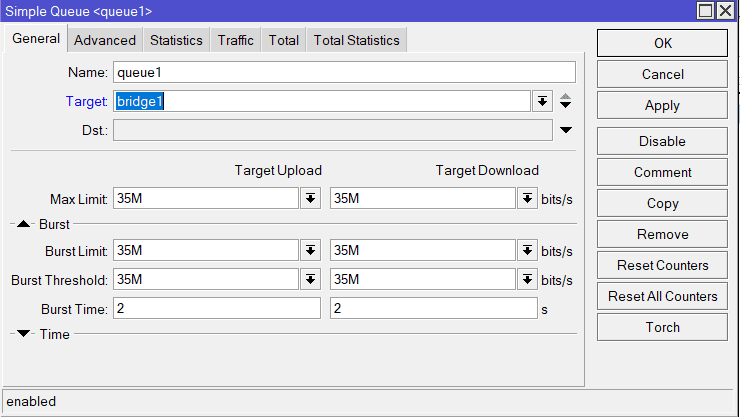
Task: Open Burst Threshold download dropdown
Action: click(x=527, y=280)
